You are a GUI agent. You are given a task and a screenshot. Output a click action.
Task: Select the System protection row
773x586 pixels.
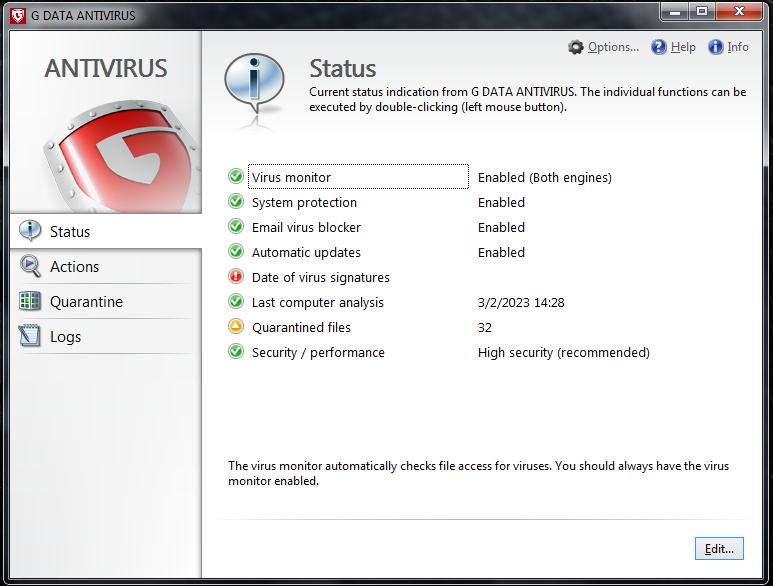pyautogui.click(x=358, y=202)
